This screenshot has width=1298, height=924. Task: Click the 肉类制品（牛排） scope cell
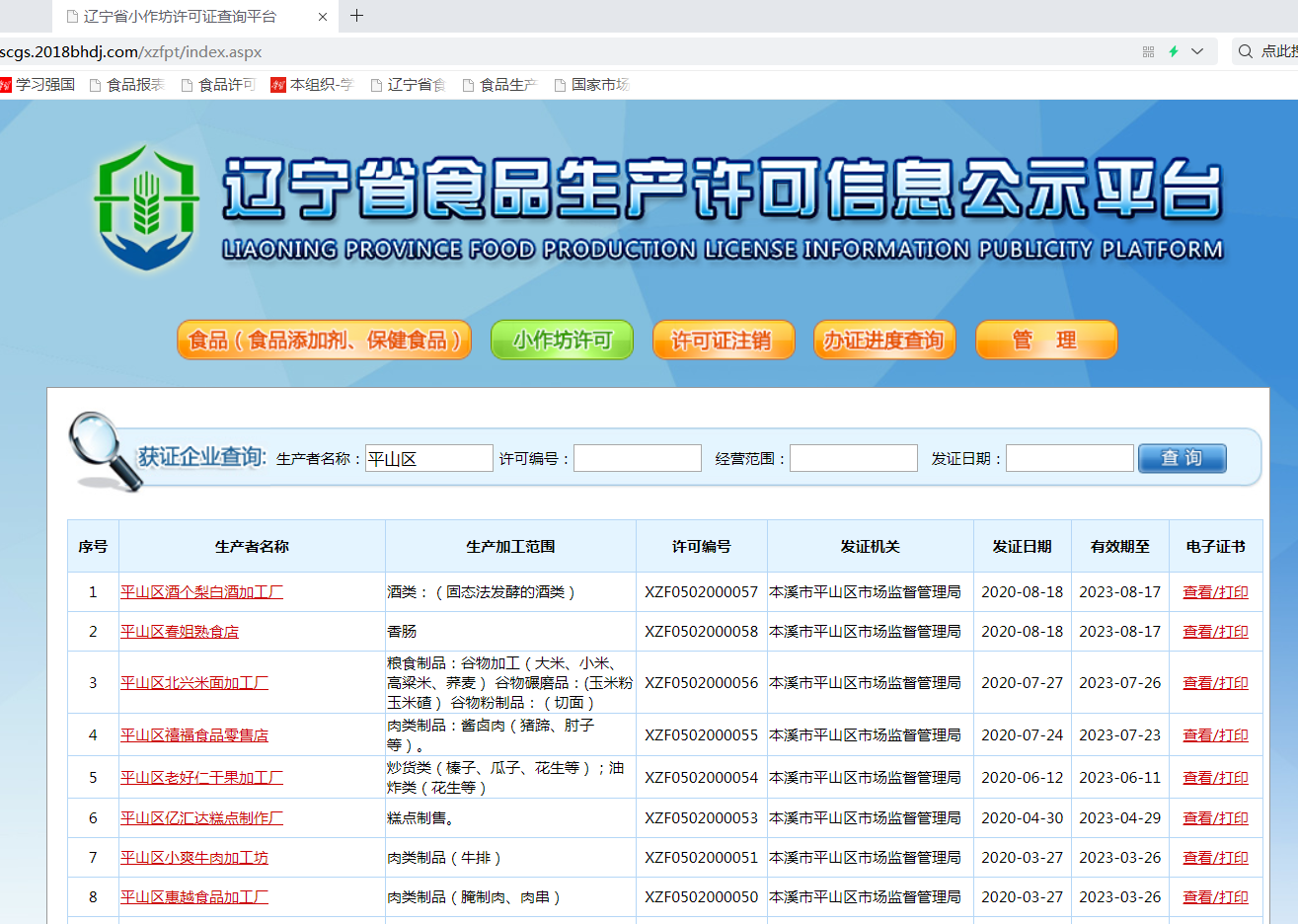click(510, 858)
